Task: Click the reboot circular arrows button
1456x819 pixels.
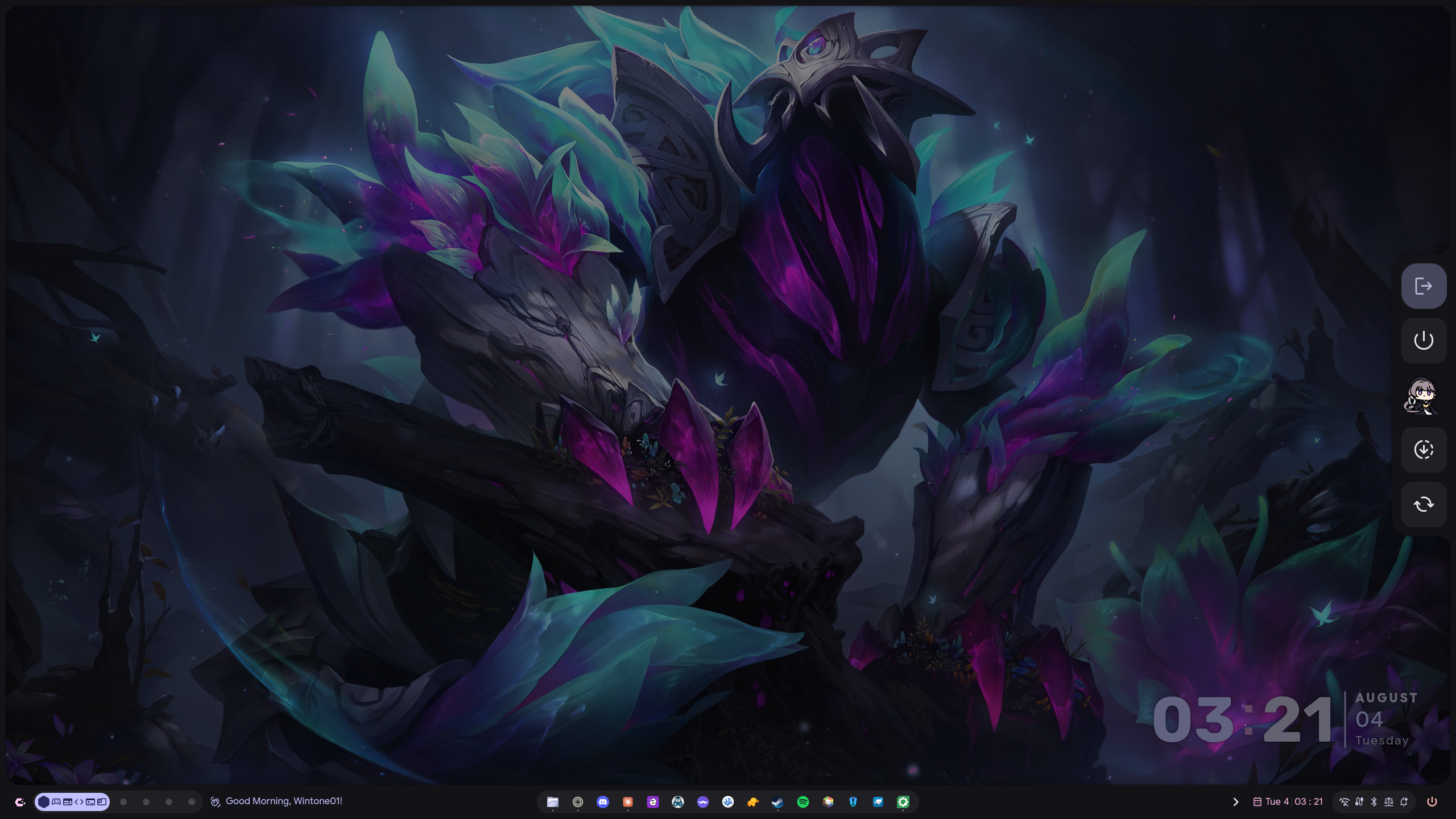Action: point(1424,504)
